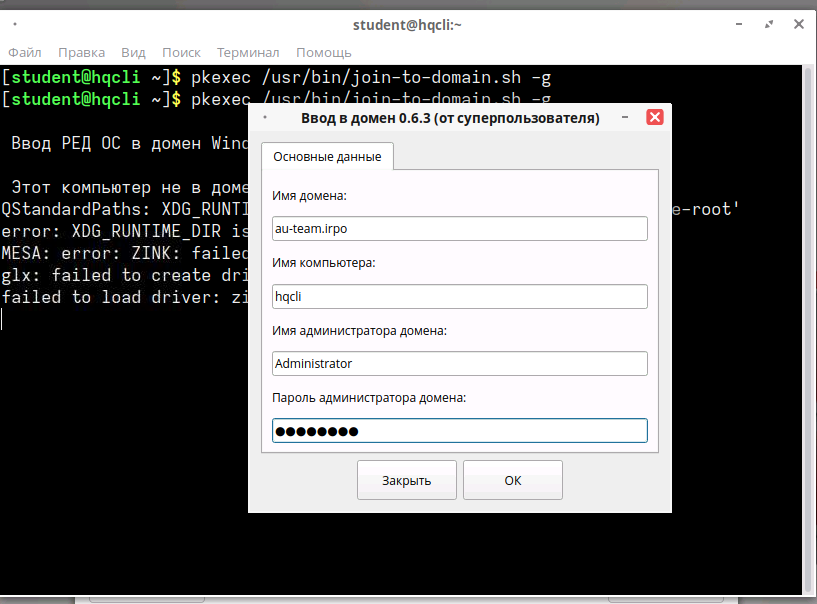The height and width of the screenshot is (604, 817).
Task: Click the Administrator username field
Action: [x=459, y=363]
